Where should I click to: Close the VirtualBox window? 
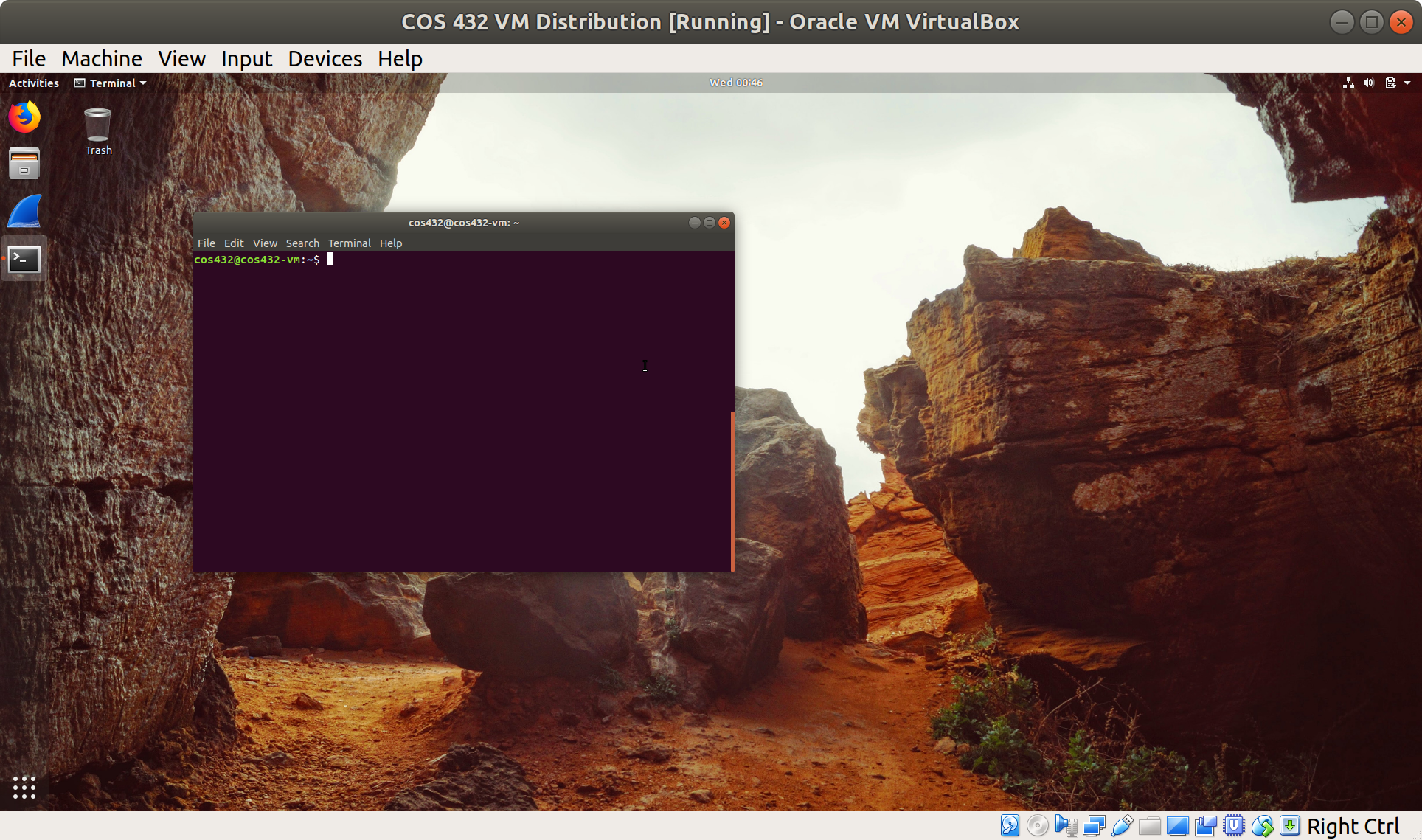[x=1401, y=22]
